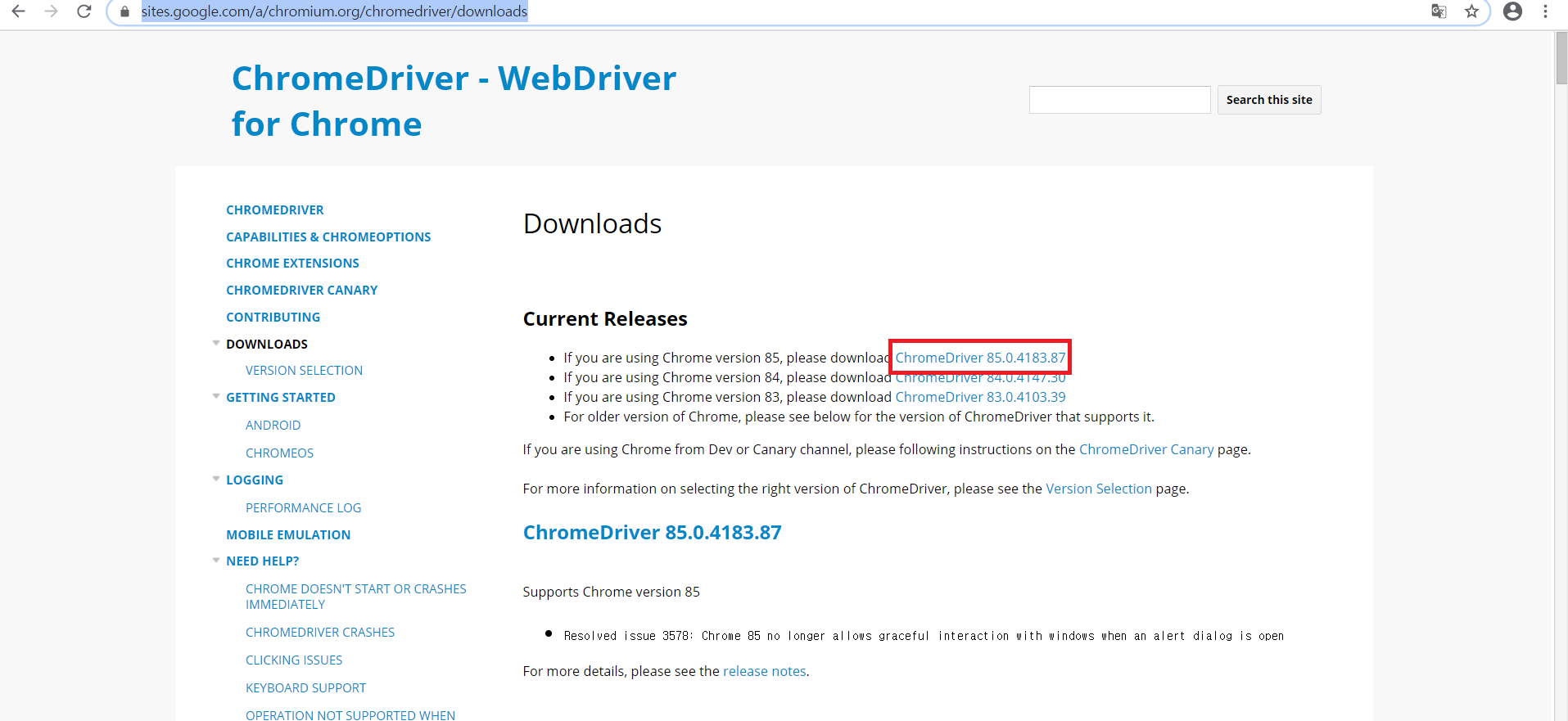Click the Supports Chrome version 85 text

(x=611, y=592)
